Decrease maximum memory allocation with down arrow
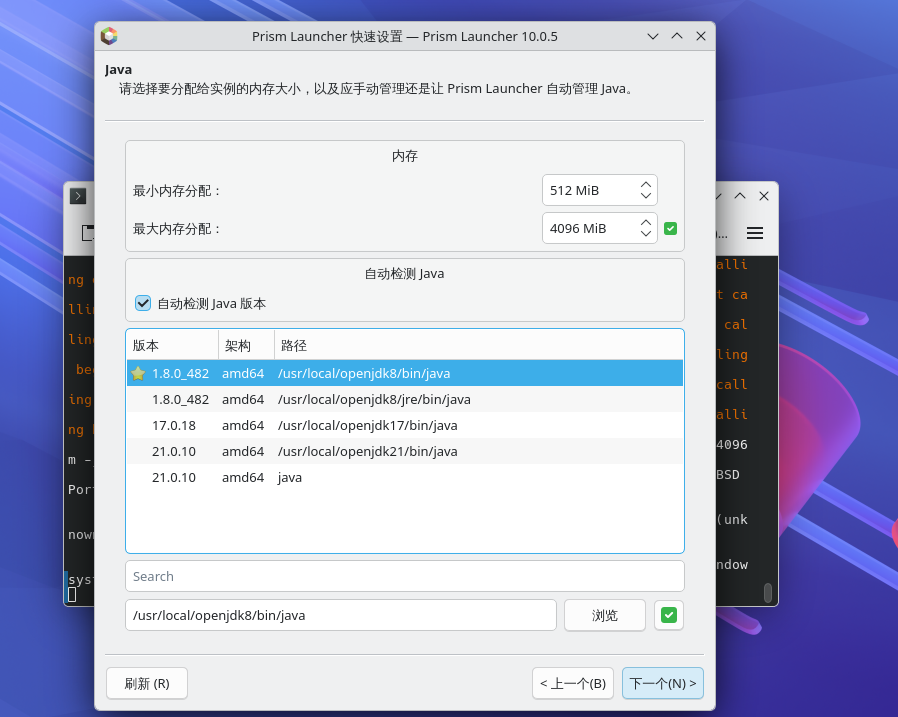Viewport: 898px width, 717px height. coord(646,233)
